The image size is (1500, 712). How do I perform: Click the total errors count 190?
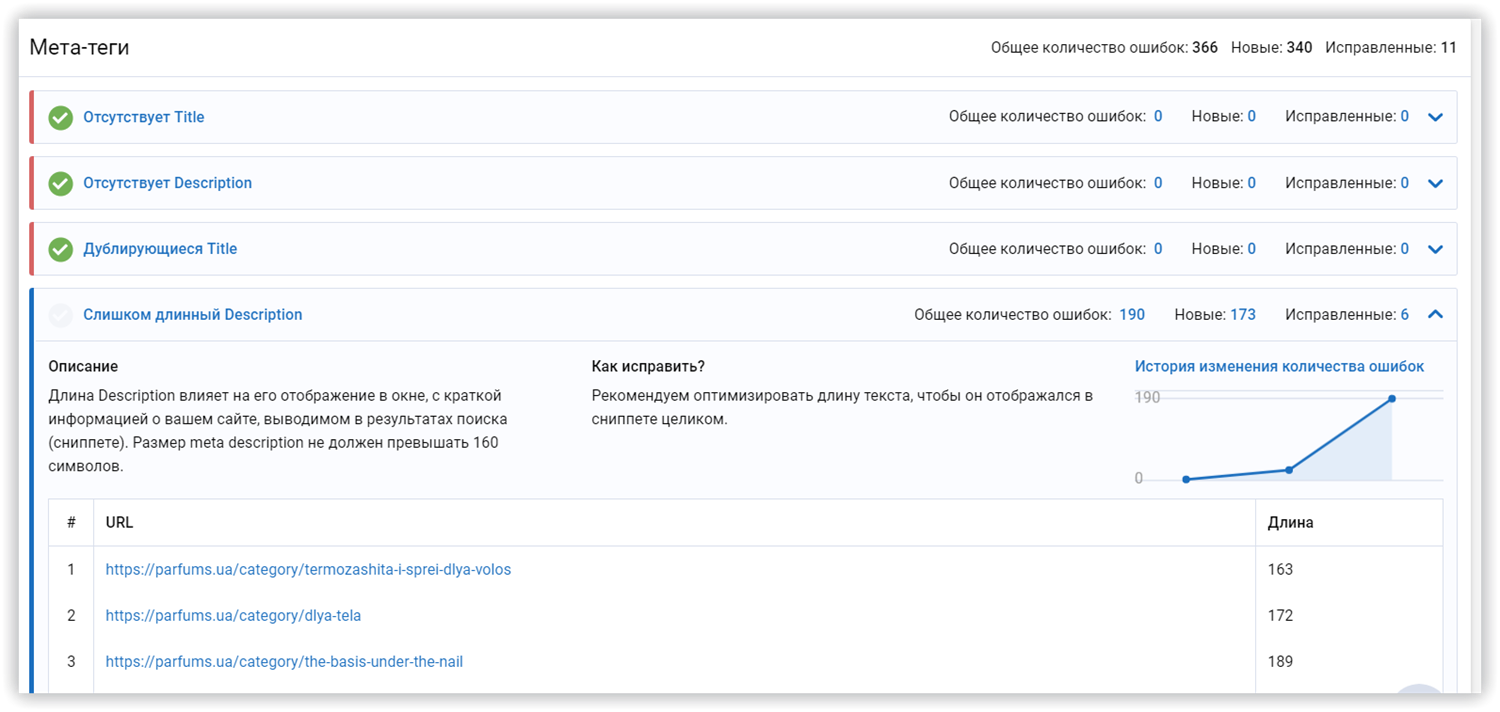pos(1132,315)
